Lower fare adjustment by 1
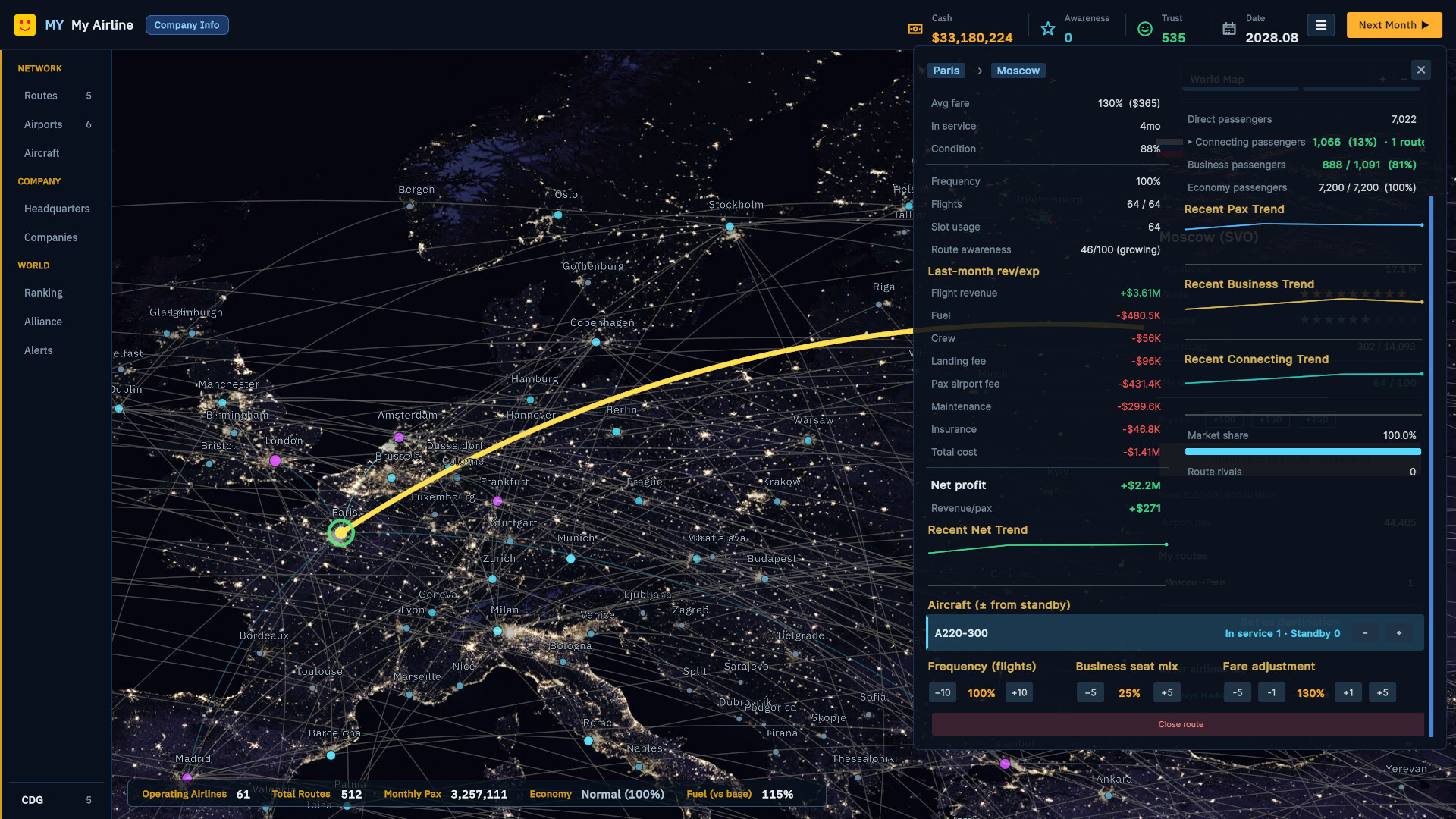 [x=1272, y=692]
